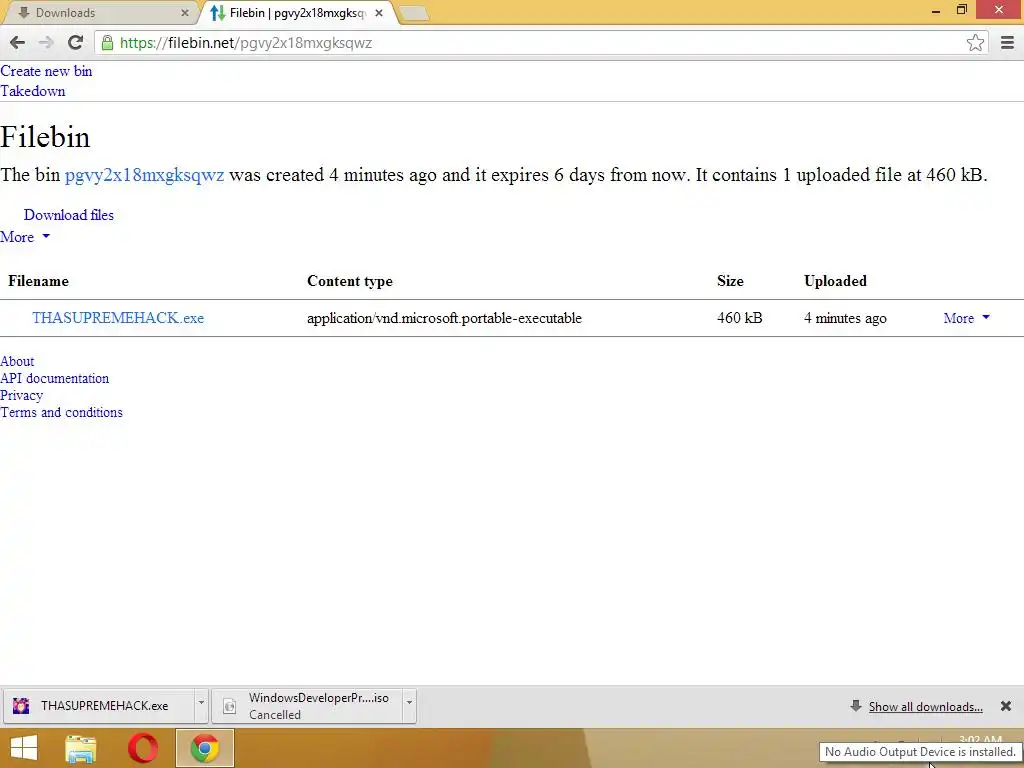Open Chrome hamburger menu

coord(1007,43)
